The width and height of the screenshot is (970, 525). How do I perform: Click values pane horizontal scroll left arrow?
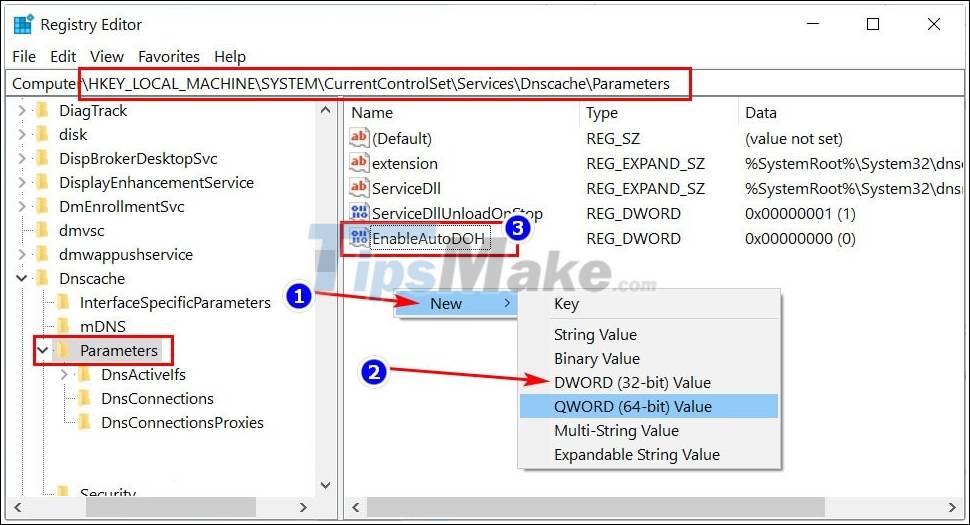[x=356, y=507]
